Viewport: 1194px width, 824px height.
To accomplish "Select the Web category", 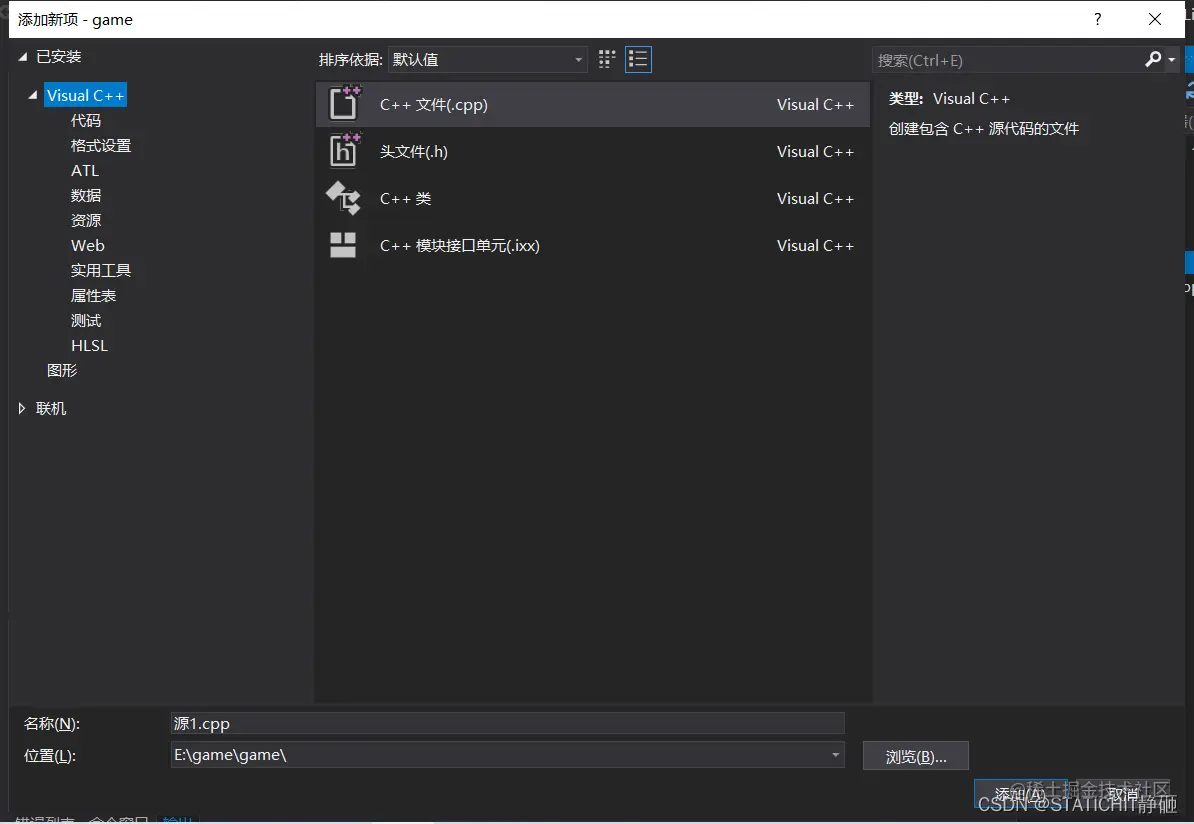I will tap(88, 245).
